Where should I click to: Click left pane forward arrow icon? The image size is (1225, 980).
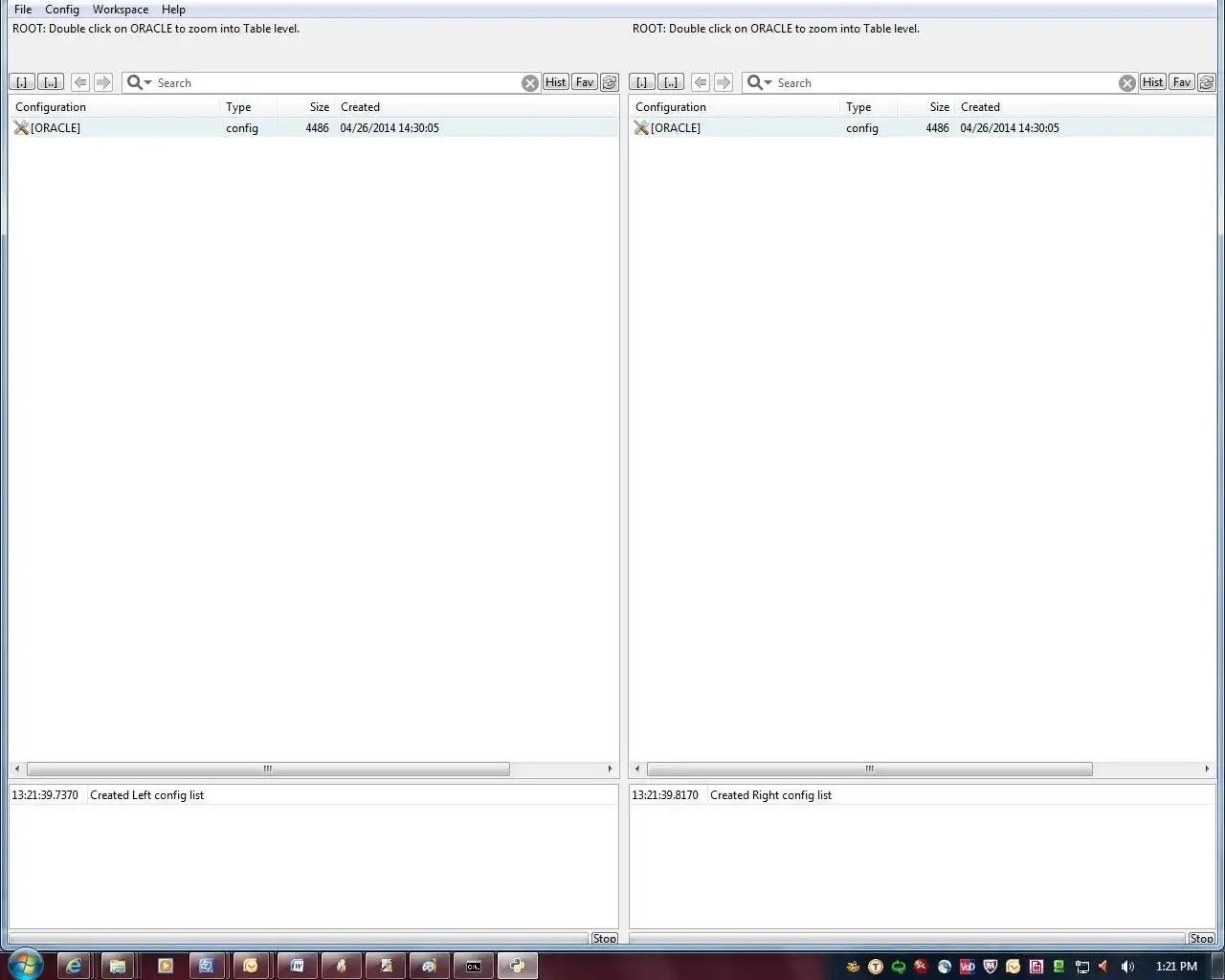click(103, 82)
